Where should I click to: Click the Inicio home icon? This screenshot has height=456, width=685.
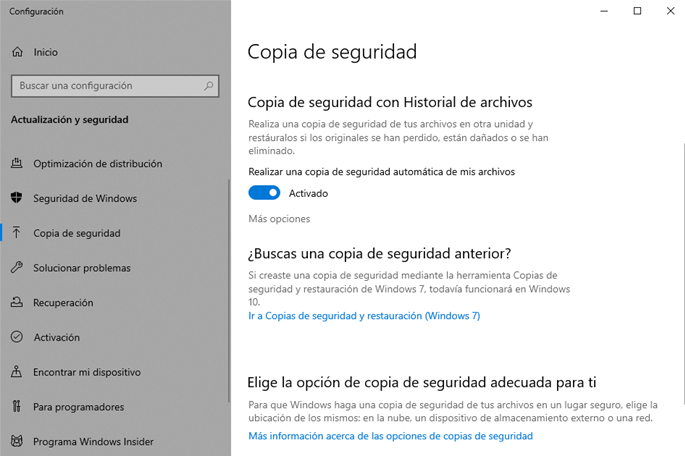pos(16,52)
